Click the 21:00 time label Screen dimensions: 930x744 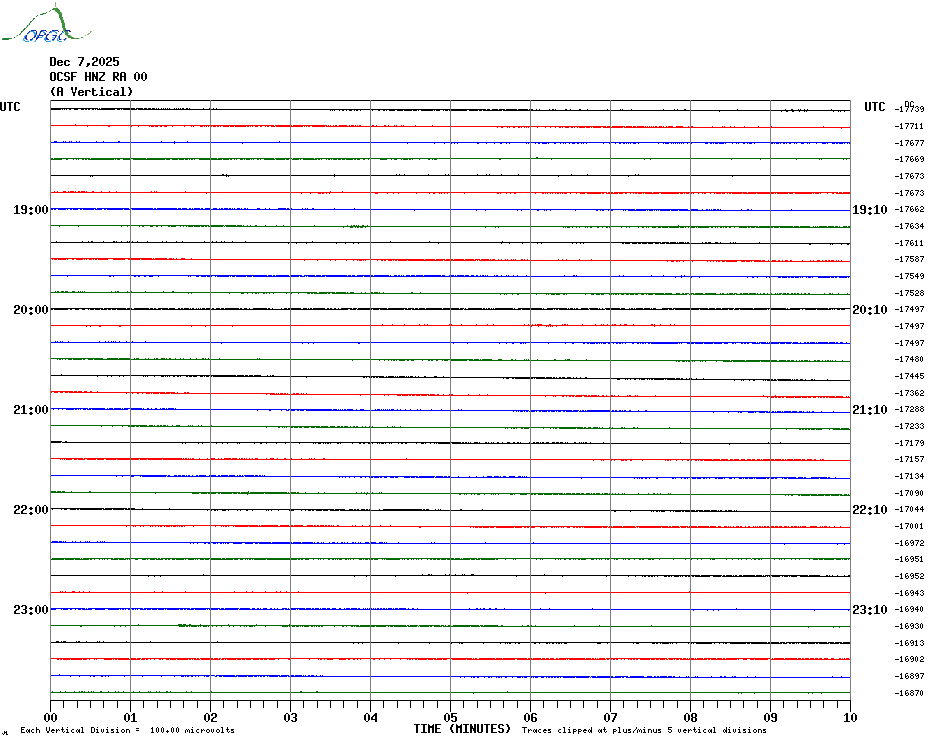[31, 409]
